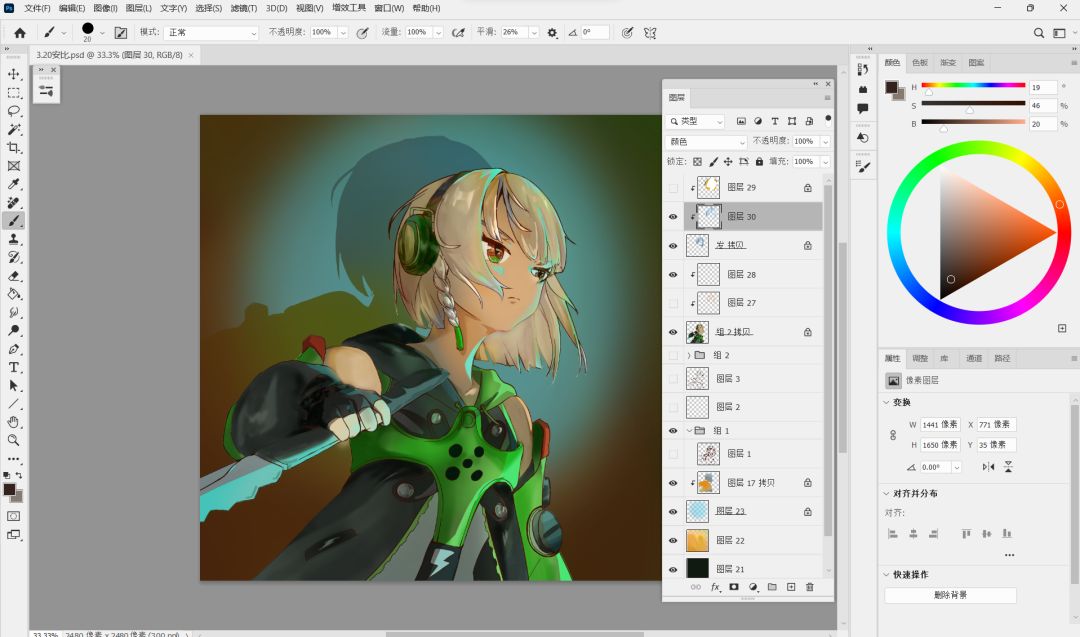Click the 删除背景 button
Screen dimensions: 1080x637
[x=951, y=595]
